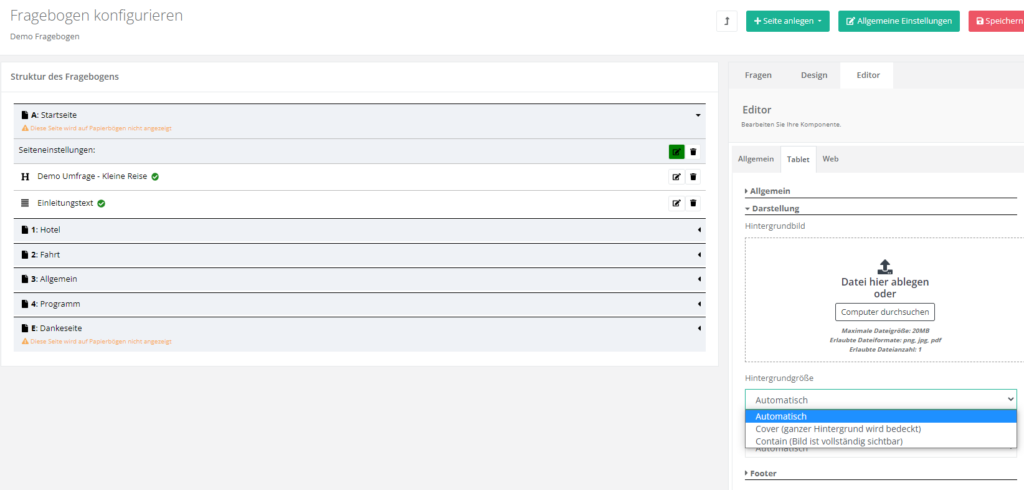Delete the Einleitungstext component

point(693,203)
